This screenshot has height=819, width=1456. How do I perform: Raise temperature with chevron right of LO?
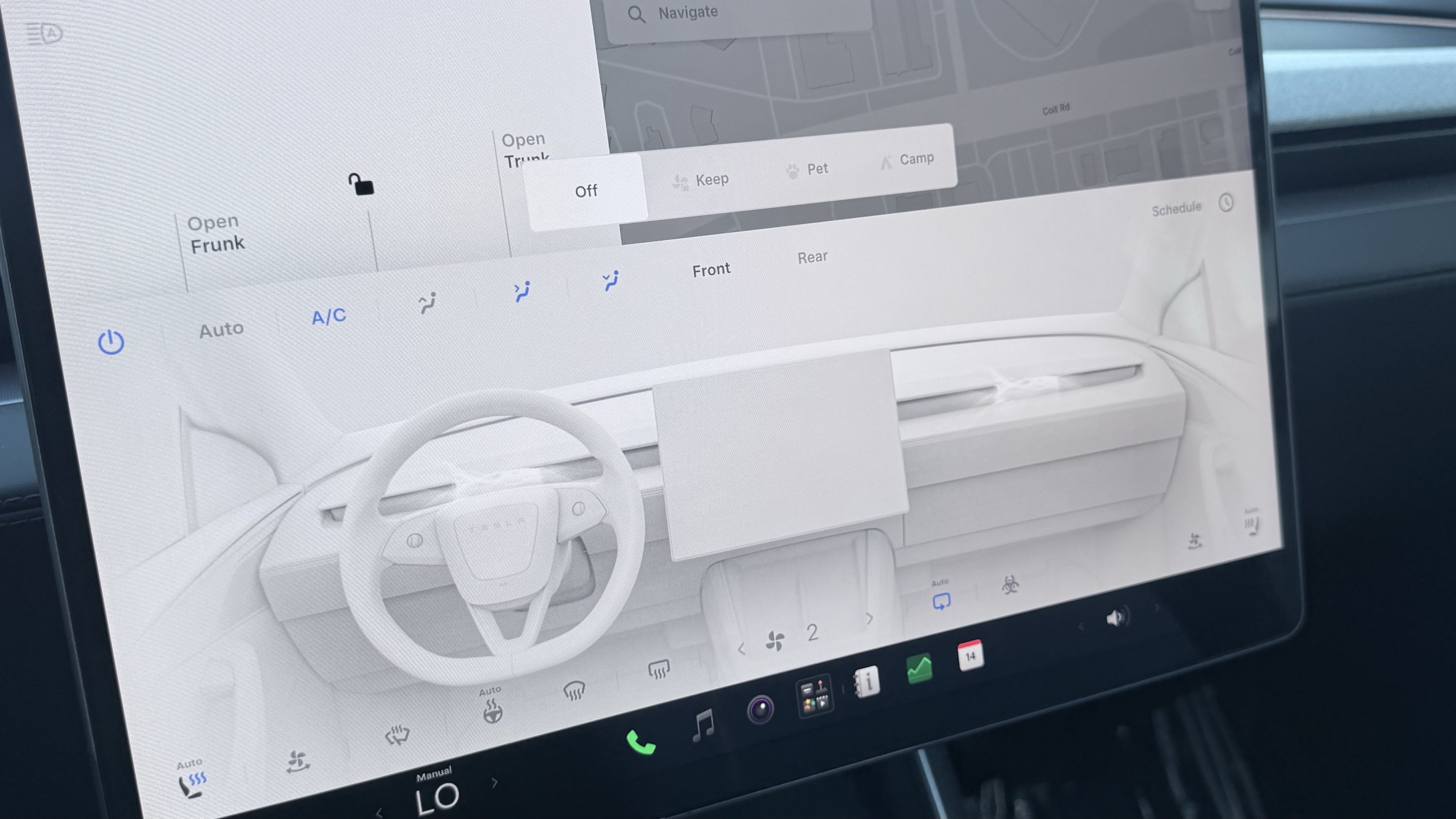click(x=495, y=783)
